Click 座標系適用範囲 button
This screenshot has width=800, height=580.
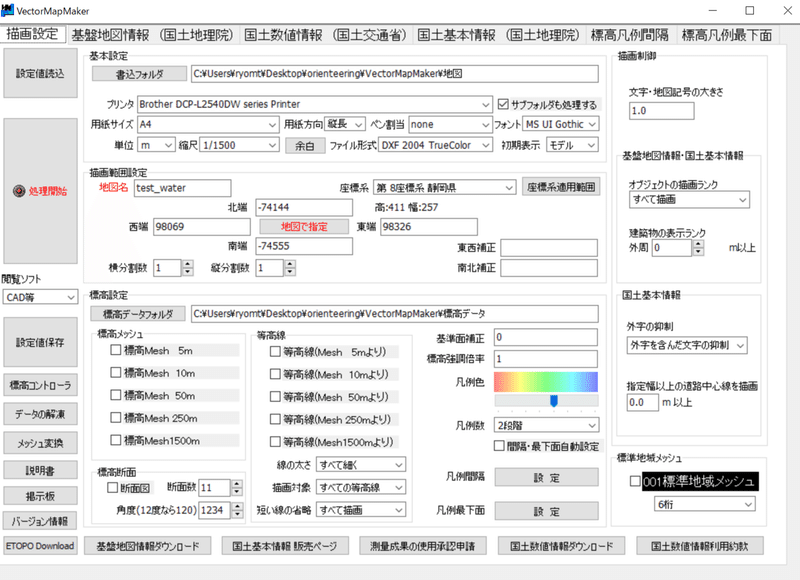tap(561, 187)
